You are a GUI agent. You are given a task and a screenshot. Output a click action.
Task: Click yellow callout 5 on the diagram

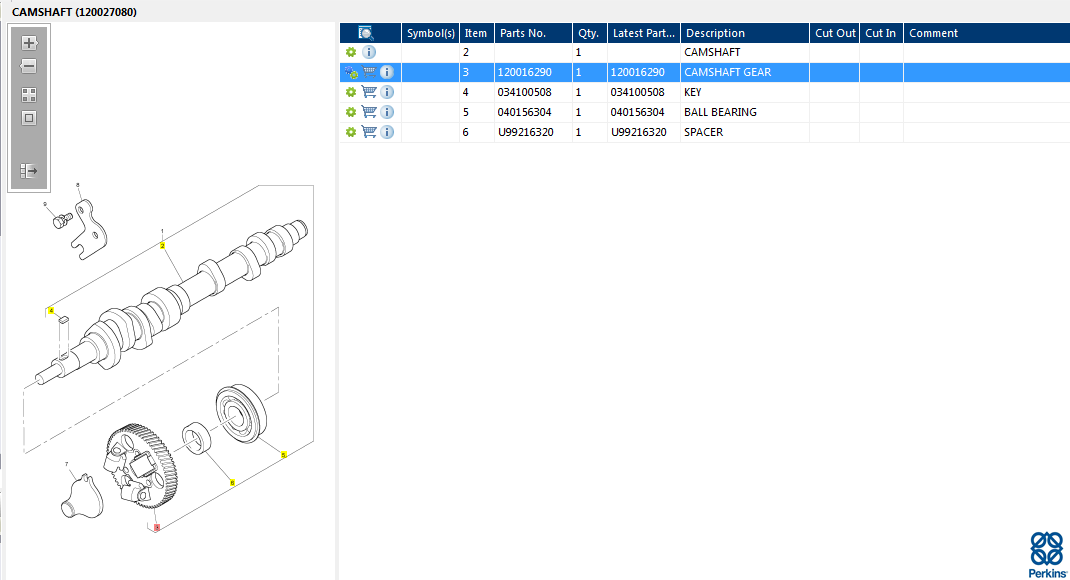pyautogui.click(x=283, y=455)
